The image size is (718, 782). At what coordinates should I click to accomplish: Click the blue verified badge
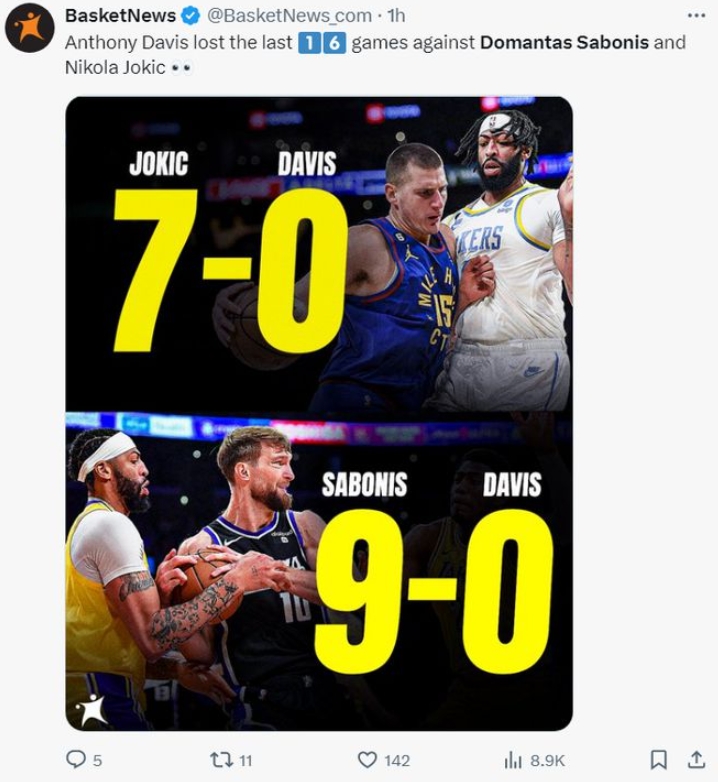191,16
